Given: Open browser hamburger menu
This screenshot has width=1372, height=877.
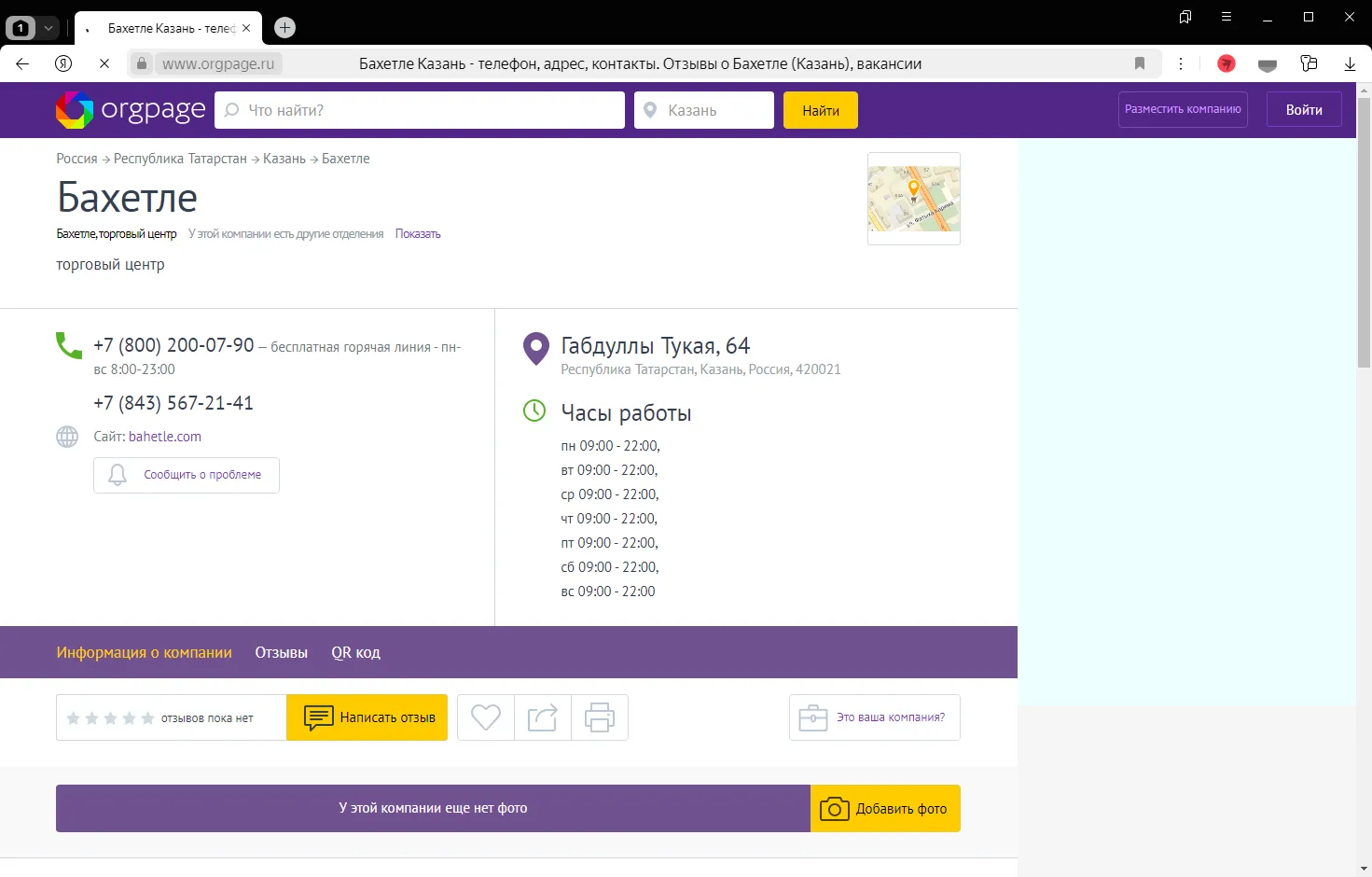Looking at the screenshot, I should coord(1226,17).
